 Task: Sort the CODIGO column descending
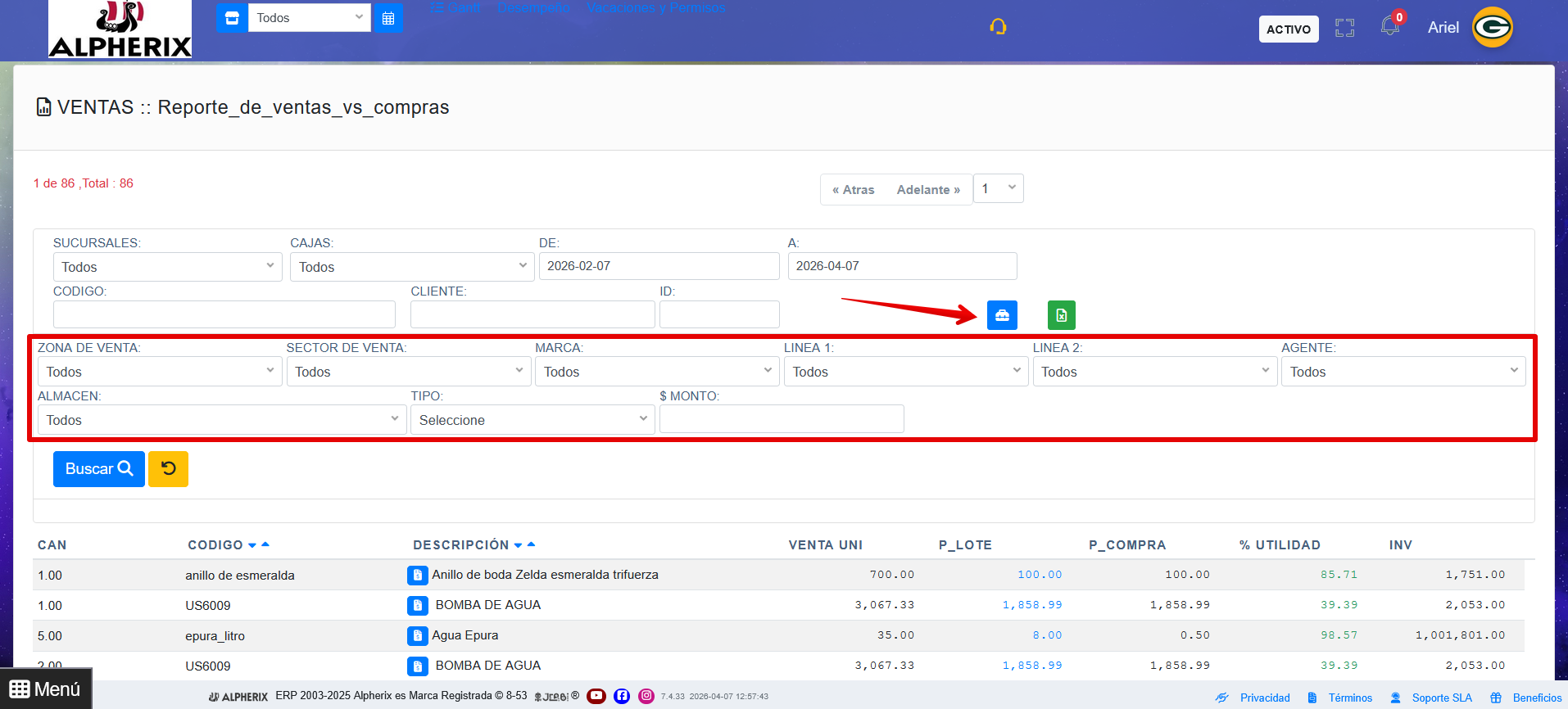[252, 546]
